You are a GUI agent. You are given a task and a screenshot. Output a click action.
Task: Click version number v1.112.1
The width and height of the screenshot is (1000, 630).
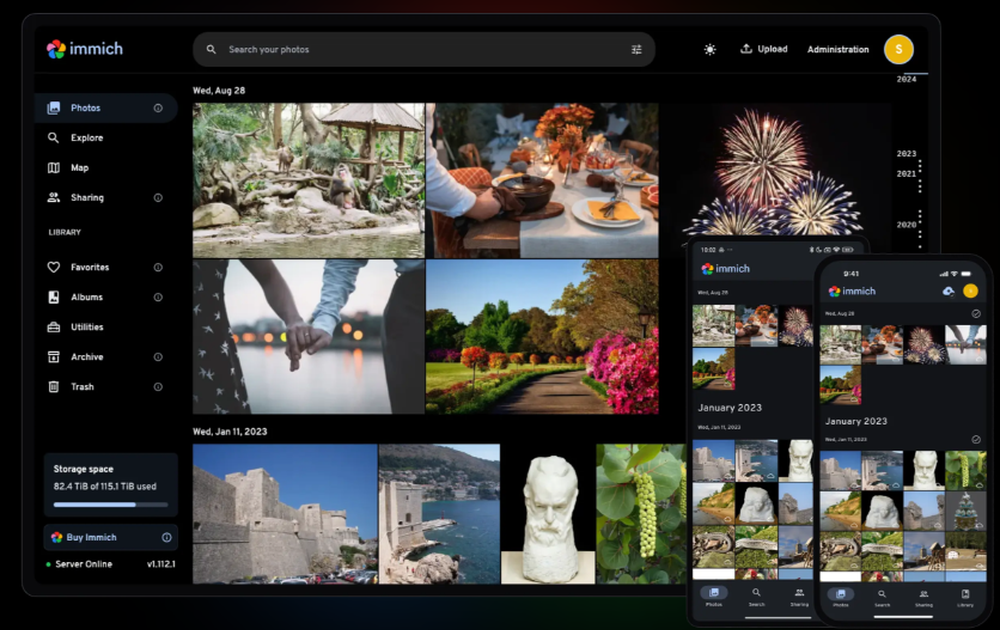[x=161, y=564]
